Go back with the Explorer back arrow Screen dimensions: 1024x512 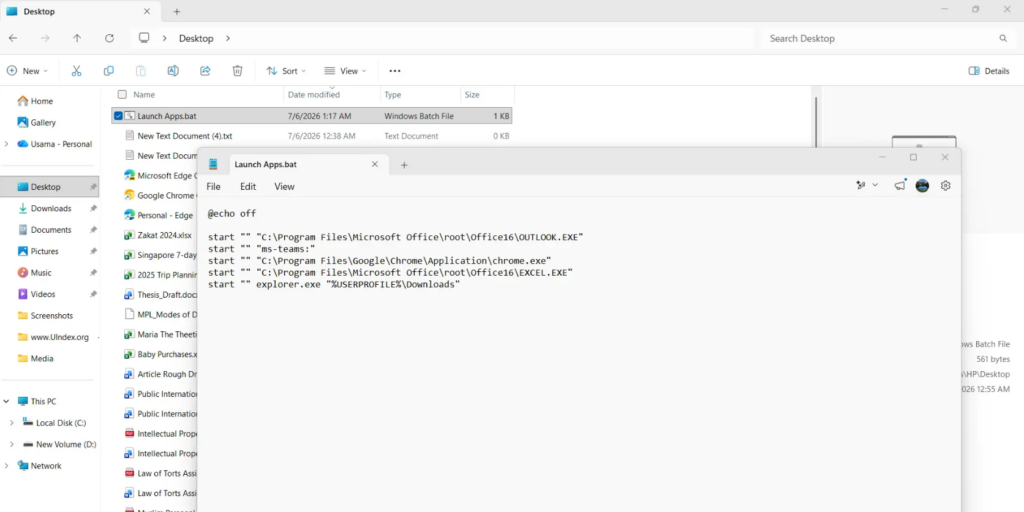(13, 39)
